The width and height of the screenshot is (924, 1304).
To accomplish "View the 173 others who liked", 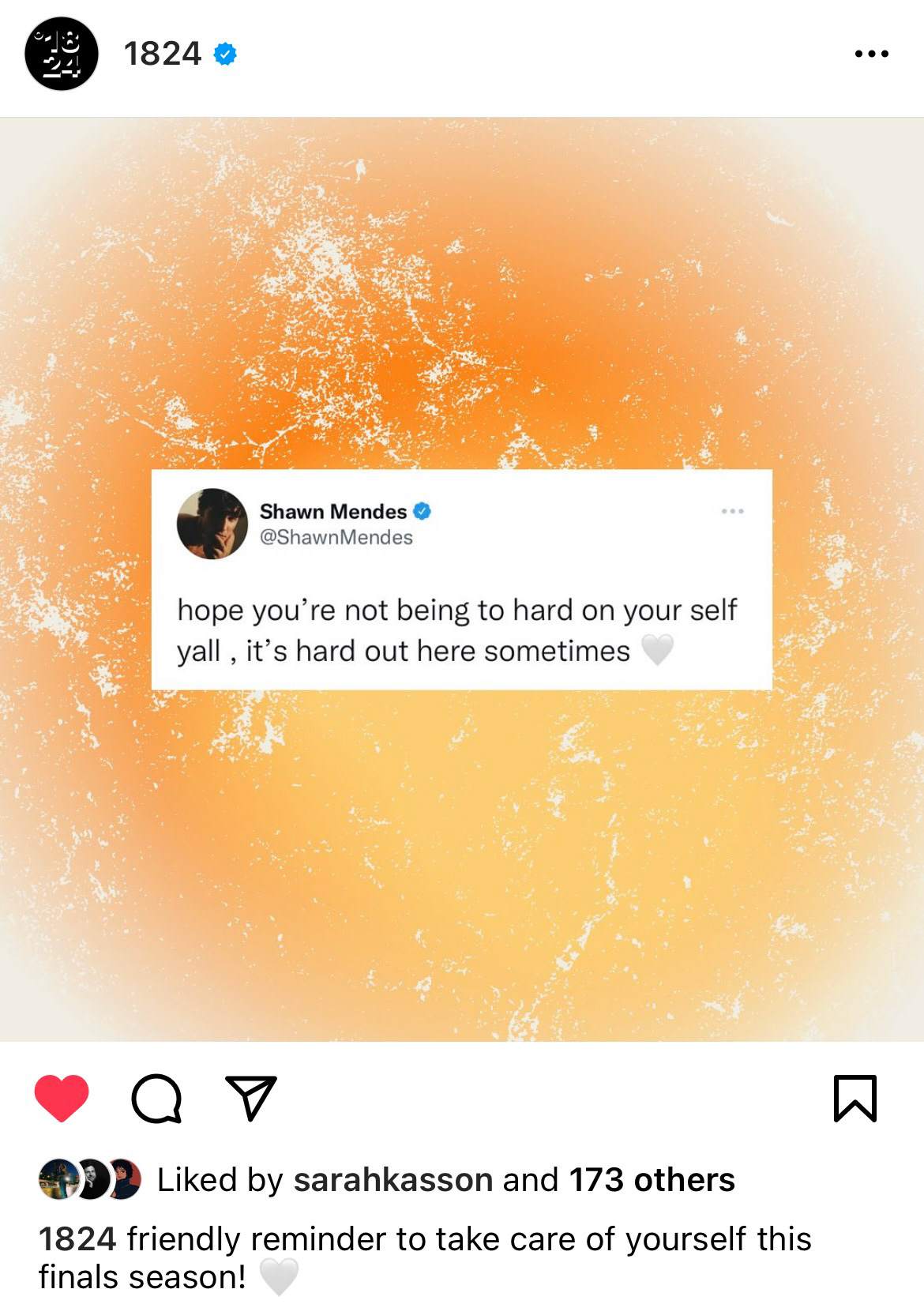I will 652,1180.
